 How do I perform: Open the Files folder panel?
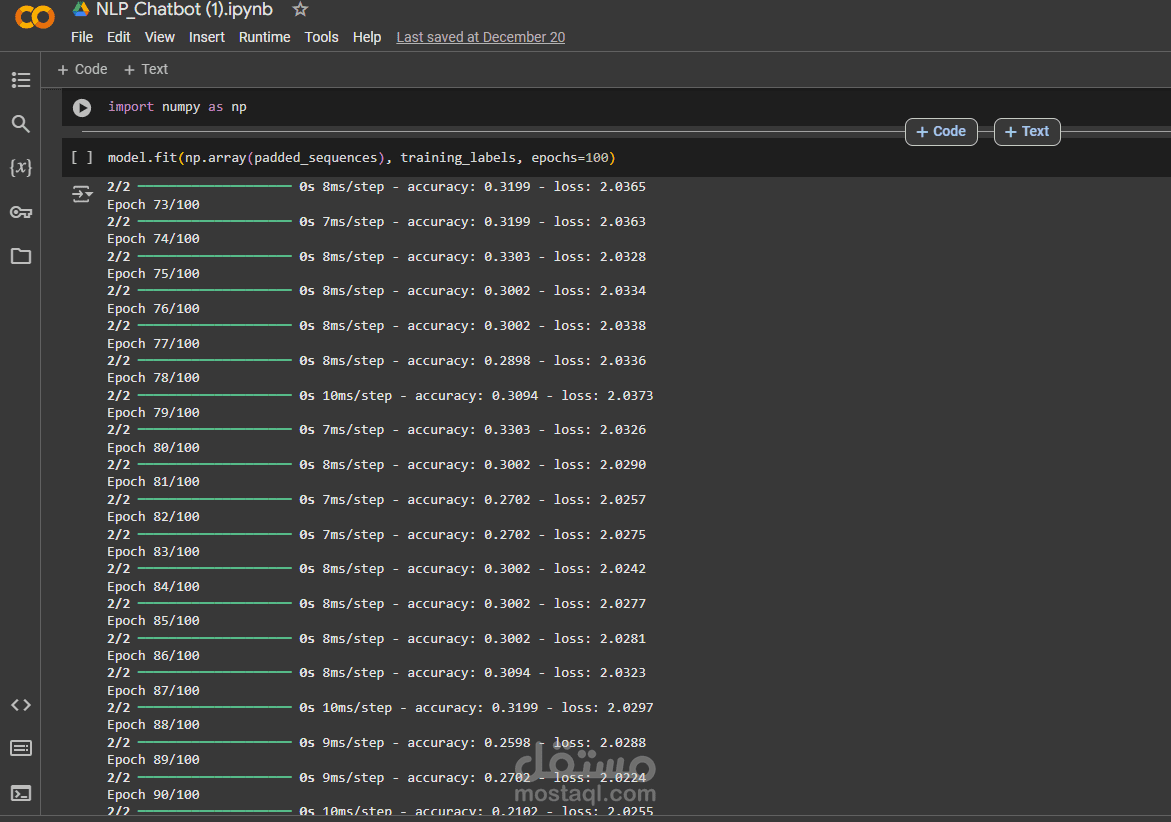coord(21,256)
